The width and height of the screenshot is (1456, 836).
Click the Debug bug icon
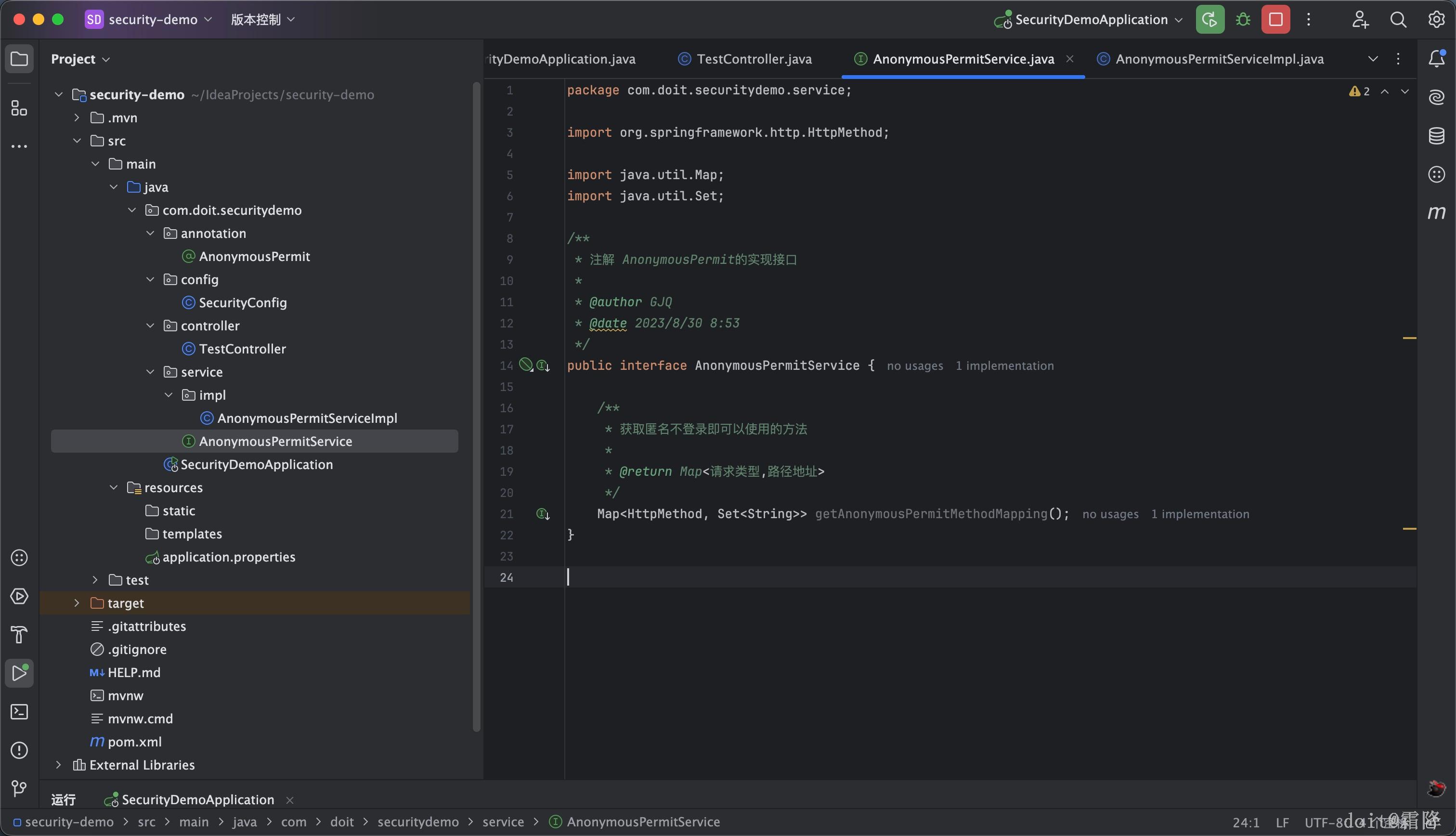click(1243, 20)
